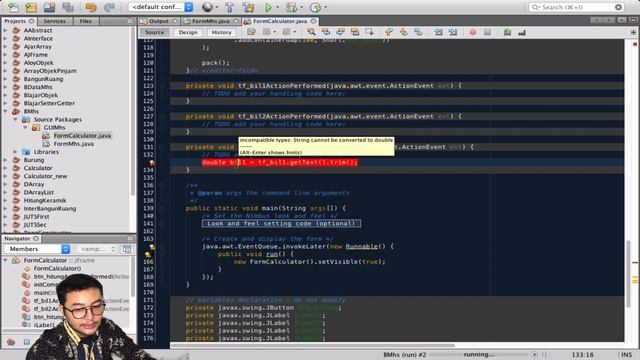Click the Profile Project icon
640x360 pixels.
(315, 7)
